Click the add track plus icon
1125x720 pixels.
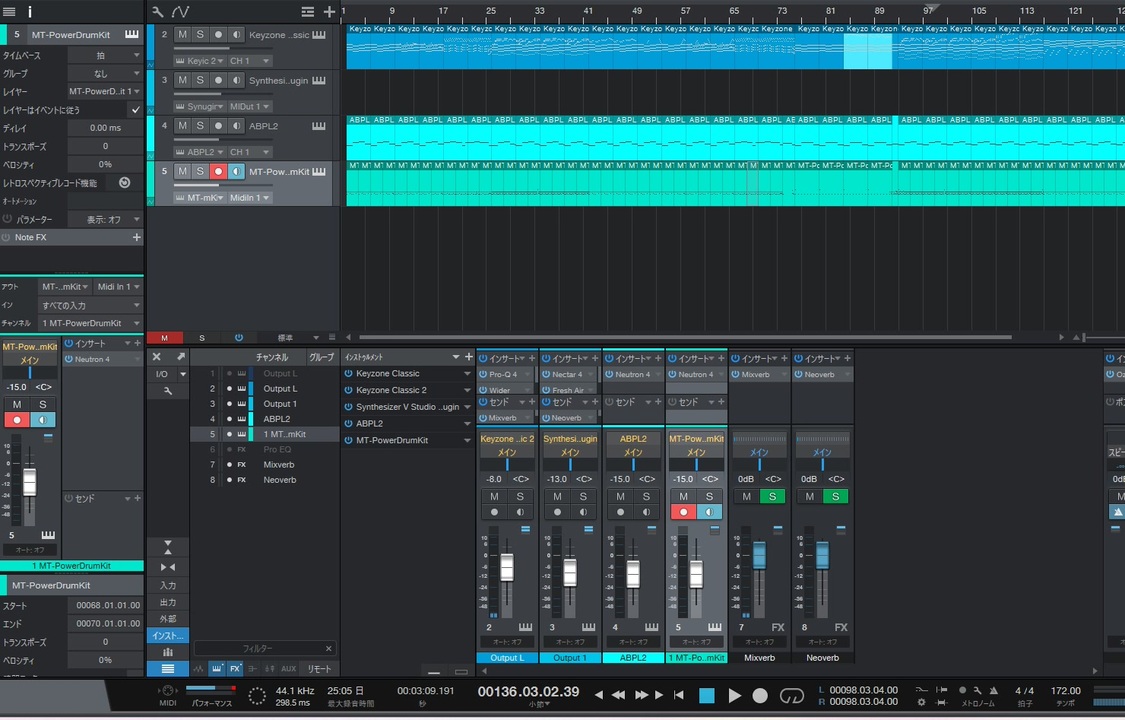pos(329,11)
